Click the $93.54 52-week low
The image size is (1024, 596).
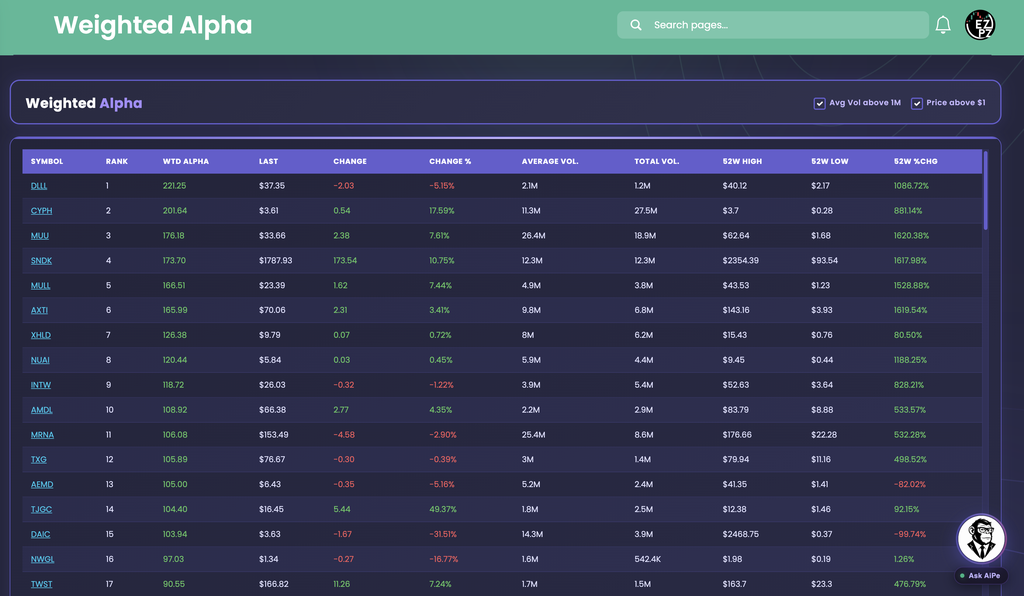tap(824, 260)
